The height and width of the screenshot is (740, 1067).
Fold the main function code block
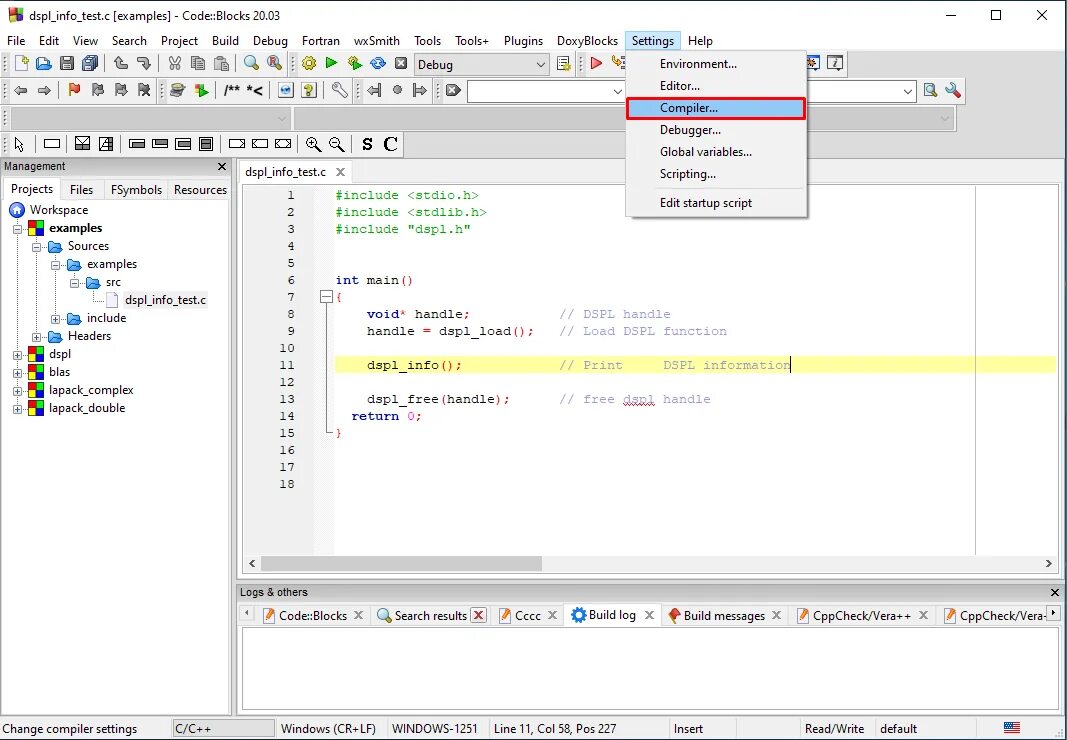click(x=326, y=297)
